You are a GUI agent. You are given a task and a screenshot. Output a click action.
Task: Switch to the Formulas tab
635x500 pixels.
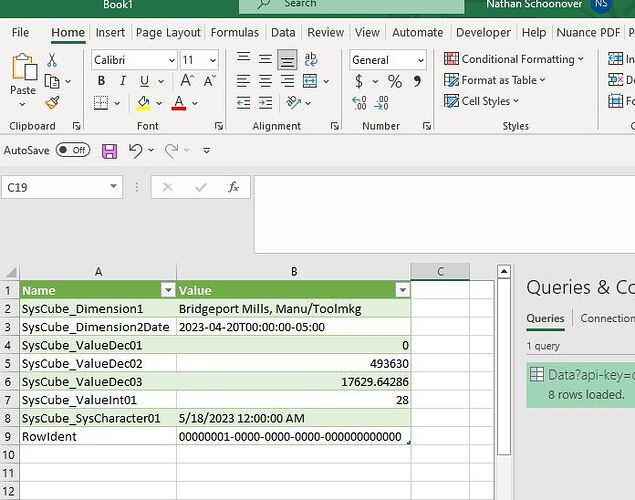tap(234, 32)
